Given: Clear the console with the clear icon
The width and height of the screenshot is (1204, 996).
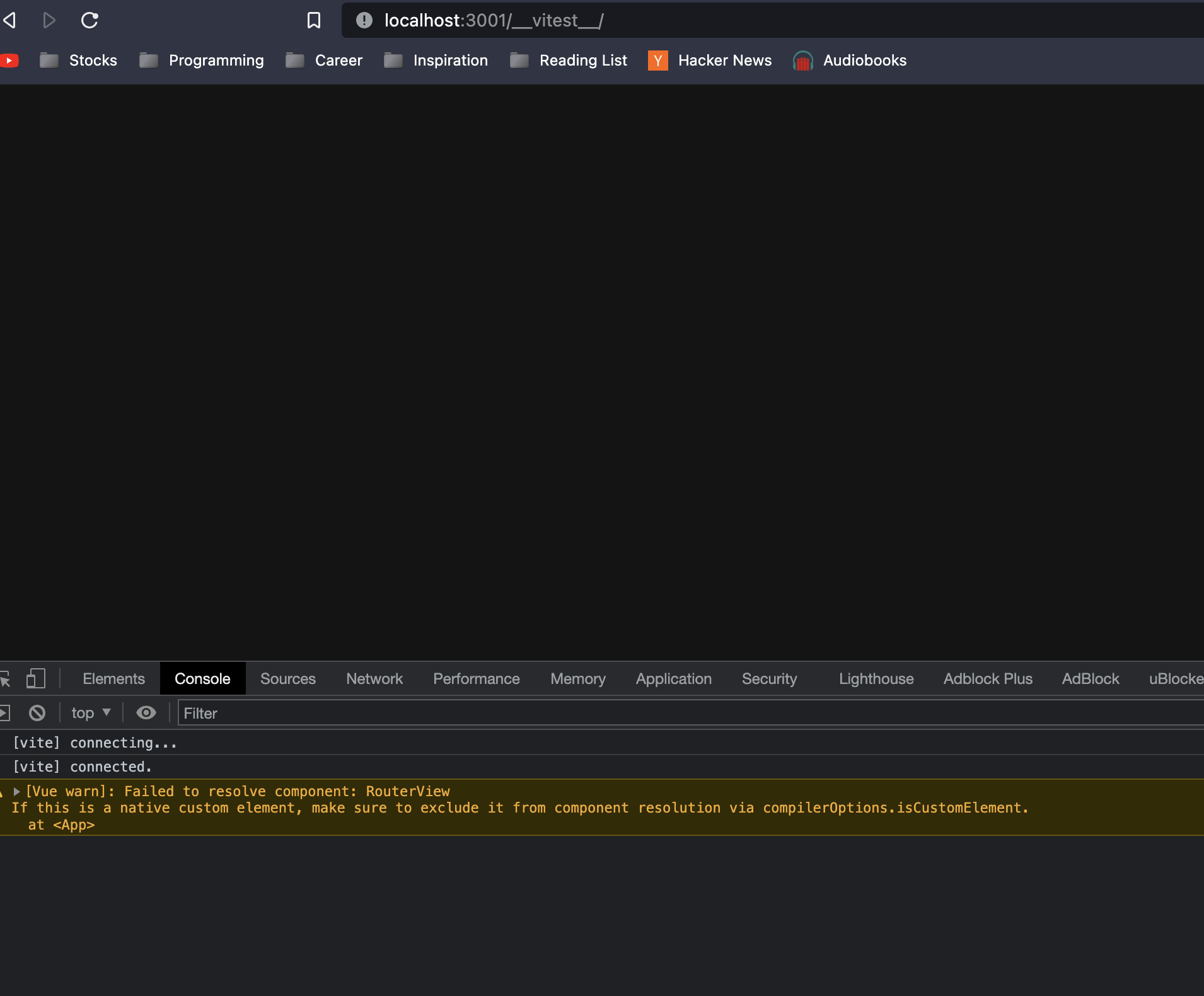Looking at the screenshot, I should pyautogui.click(x=37, y=713).
